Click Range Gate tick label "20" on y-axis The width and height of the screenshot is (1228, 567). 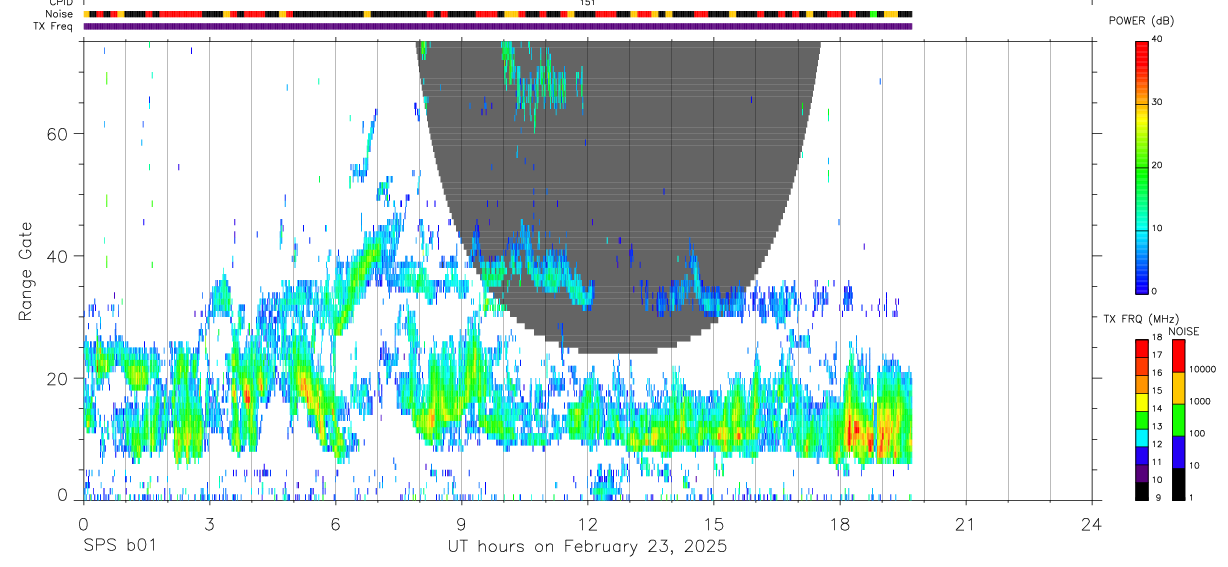click(57, 378)
